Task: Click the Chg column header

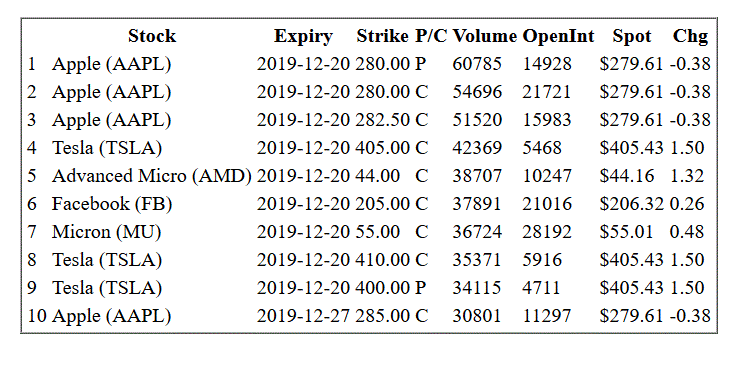Action: coord(690,36)
